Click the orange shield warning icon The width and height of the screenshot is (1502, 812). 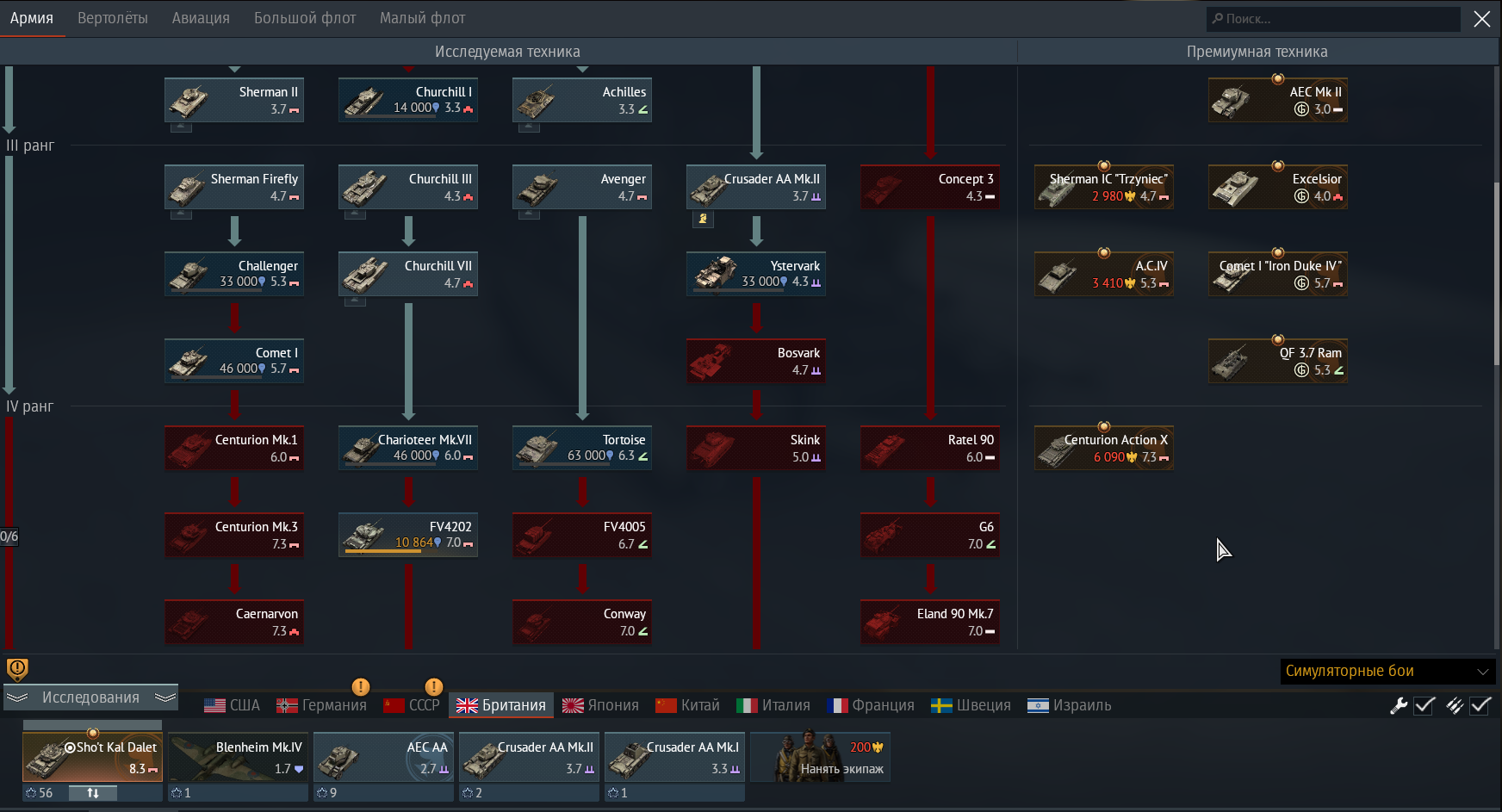tap(17, 669)
